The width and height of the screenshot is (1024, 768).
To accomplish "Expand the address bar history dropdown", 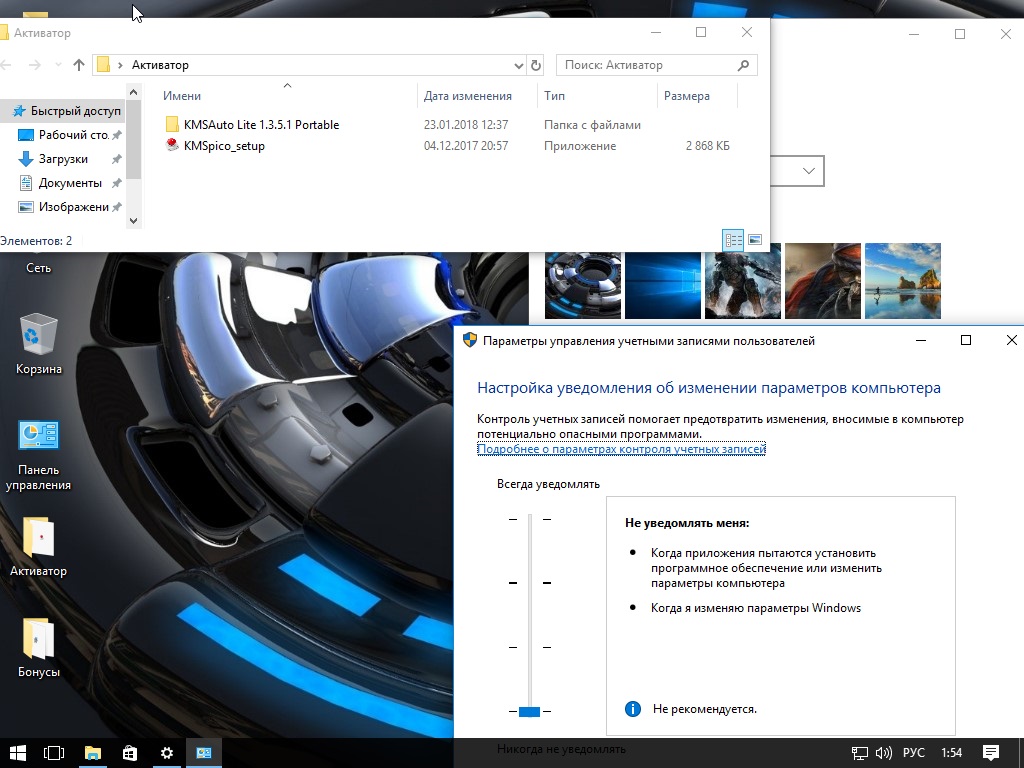I will click(x=518, y=65).
